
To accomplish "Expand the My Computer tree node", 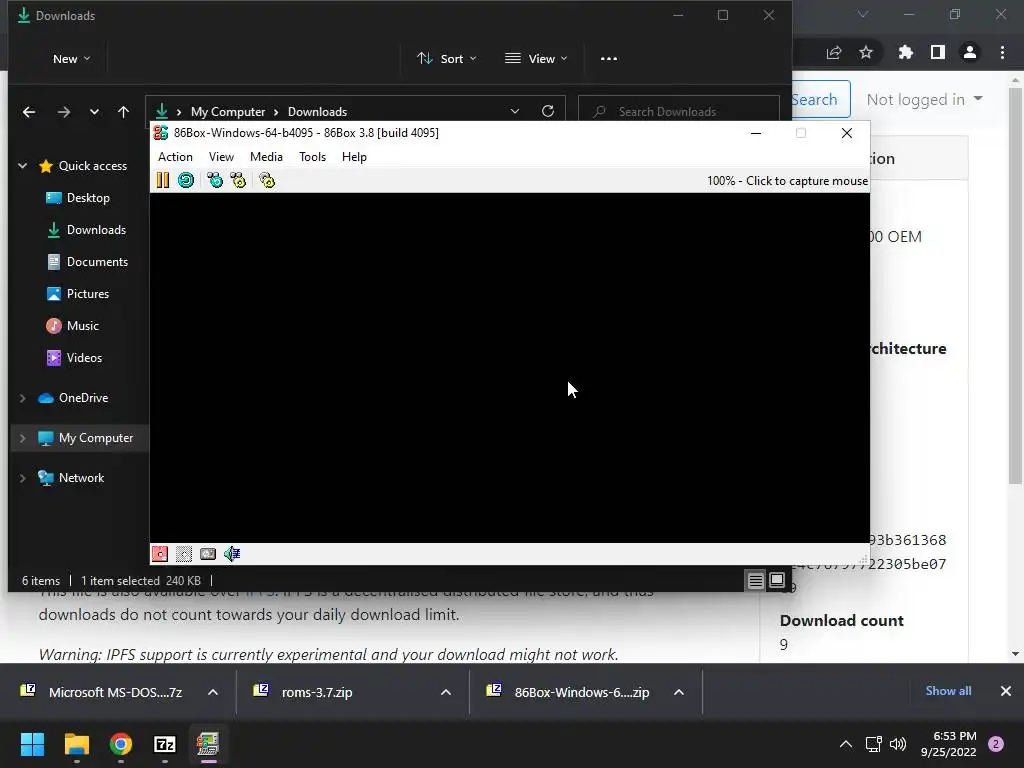I will click(x=22, y=438).
